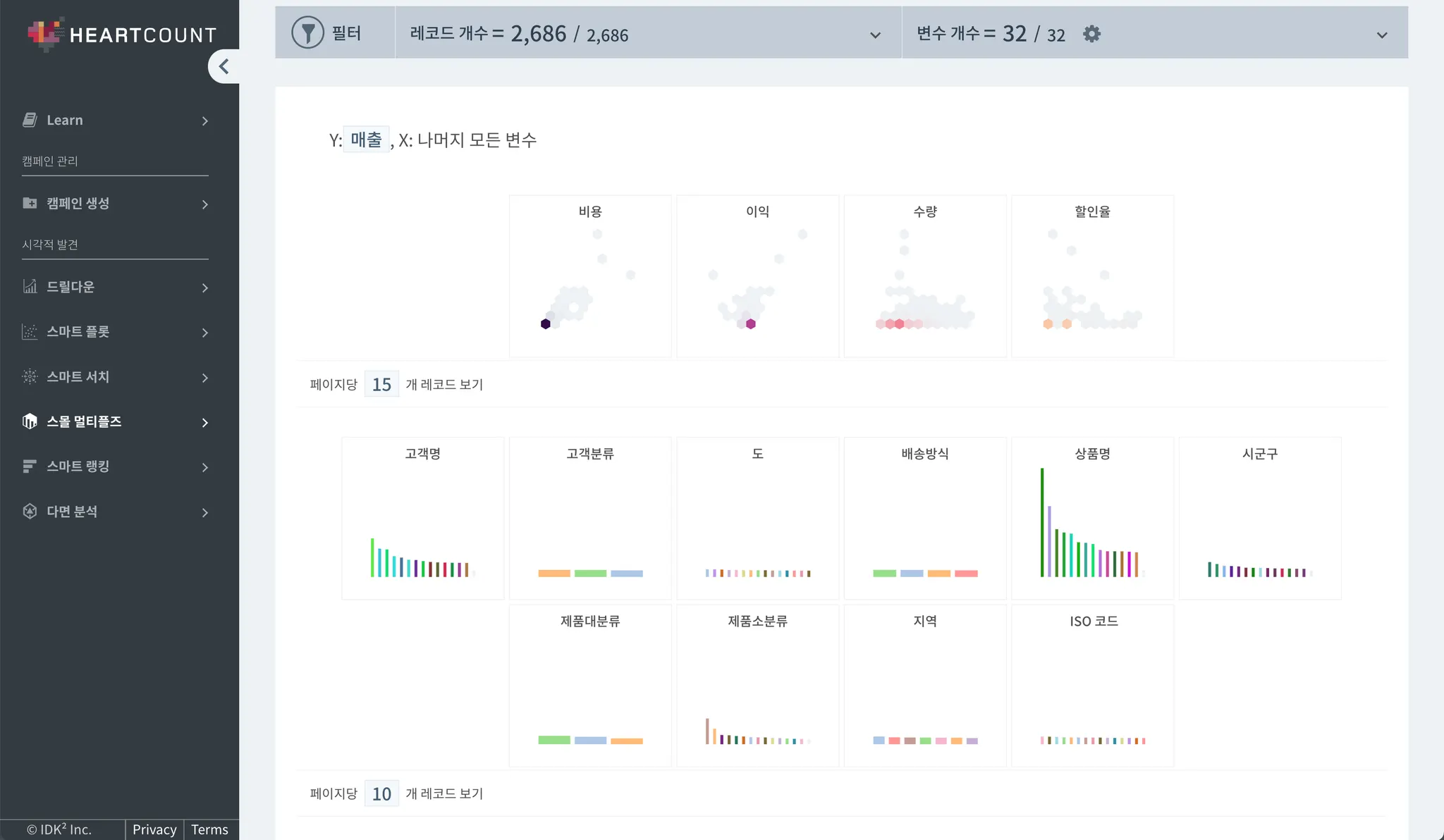Open variable count settings gear

tap(1091, 34)
